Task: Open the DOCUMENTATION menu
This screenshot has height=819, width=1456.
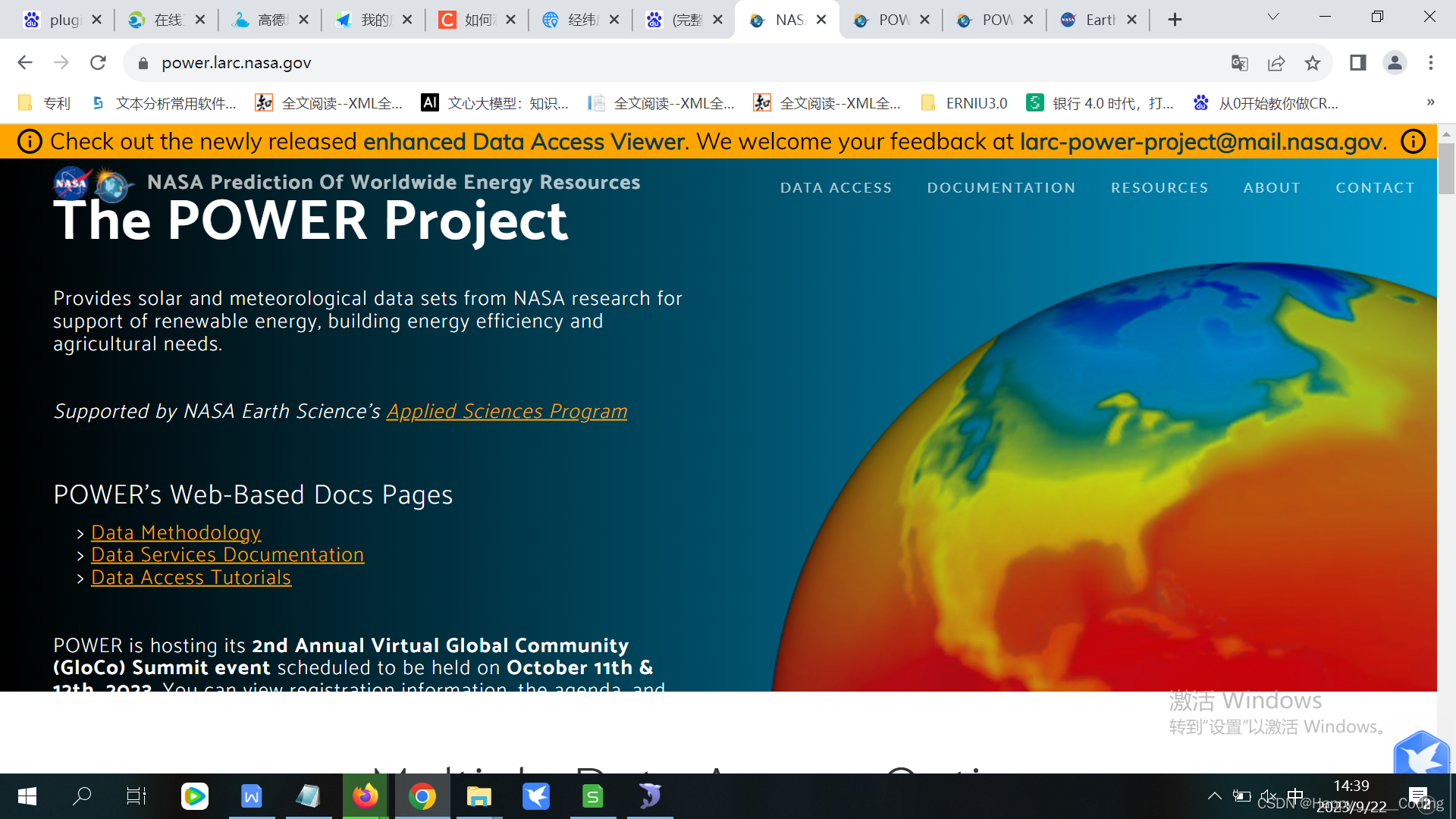Action: (1001, 187)
